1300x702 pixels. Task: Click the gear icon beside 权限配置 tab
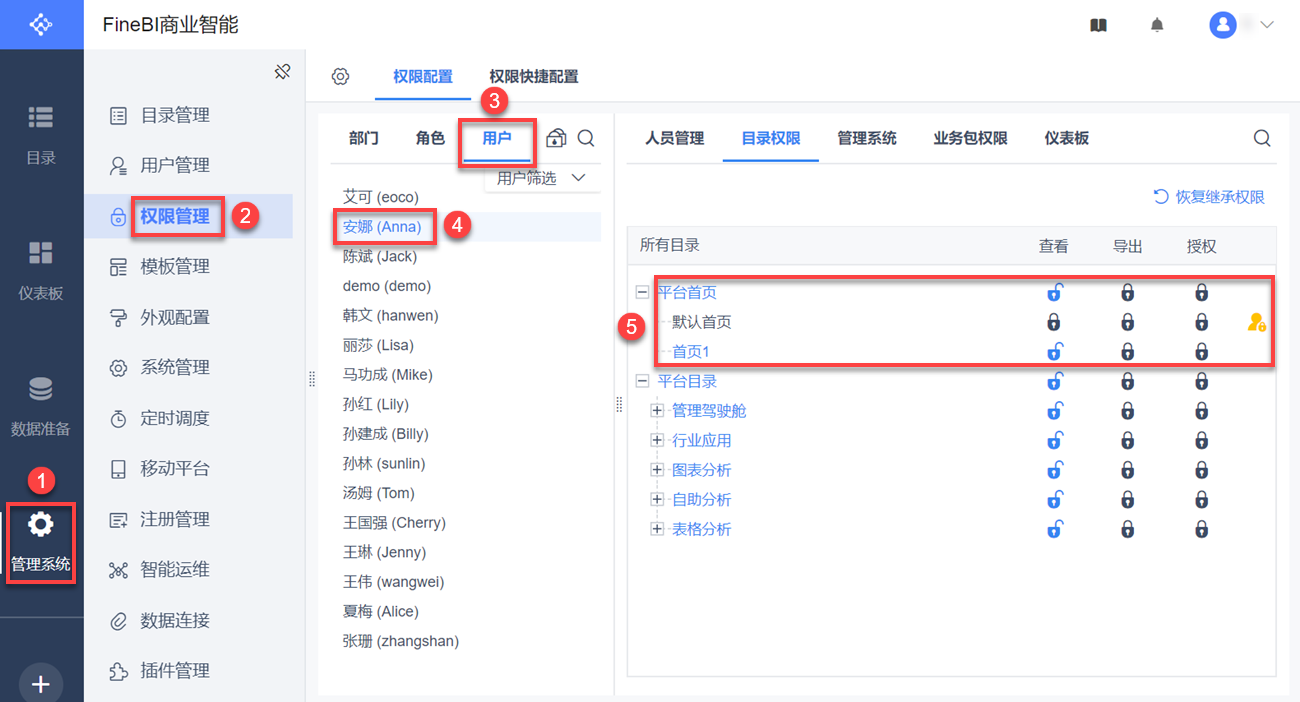click(x=340, y=77)
